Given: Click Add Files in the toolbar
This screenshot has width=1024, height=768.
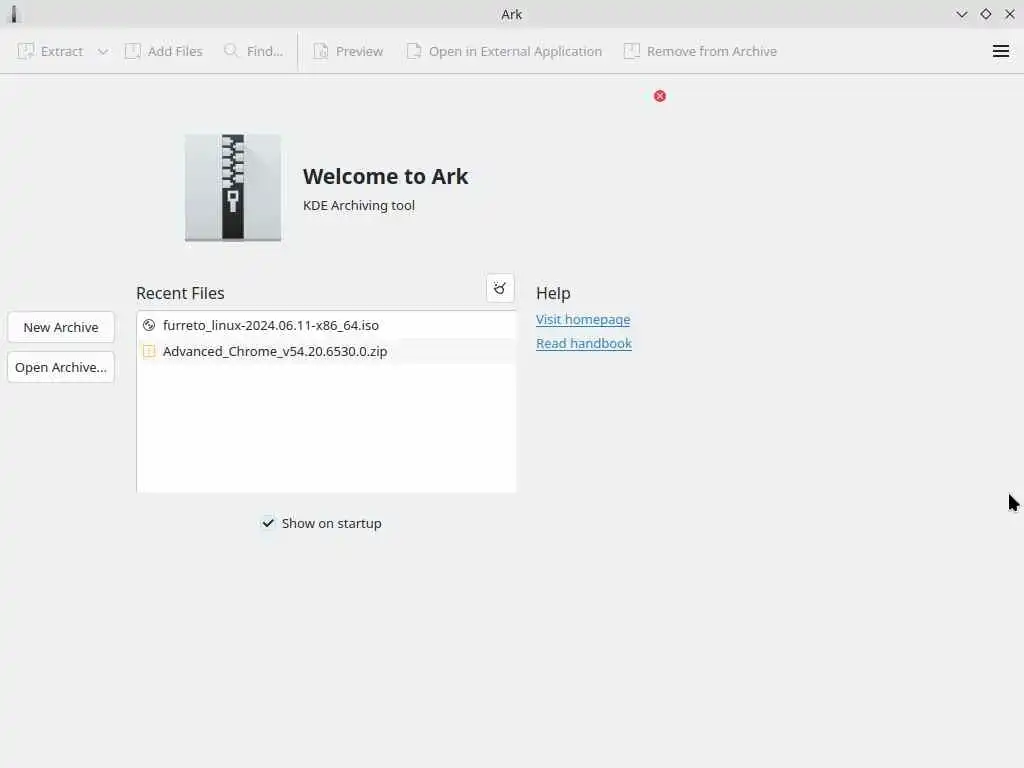Looking at the screenshot, I should (163, 51).
